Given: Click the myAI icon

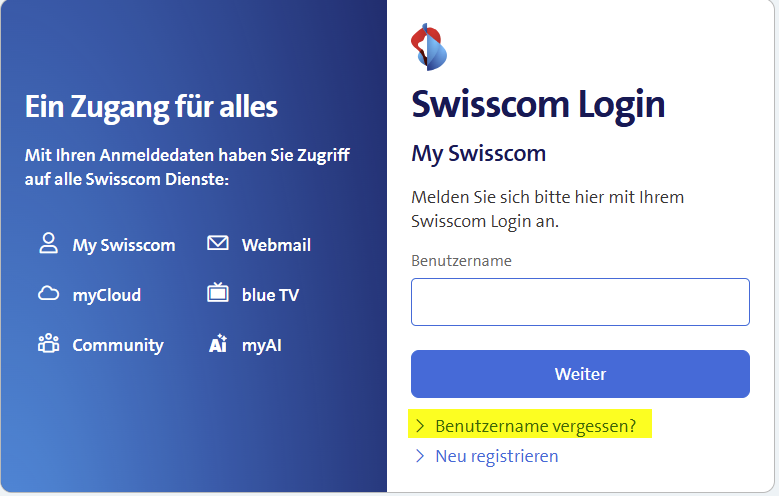Looking at the screenshot, I should coord(218,344).
